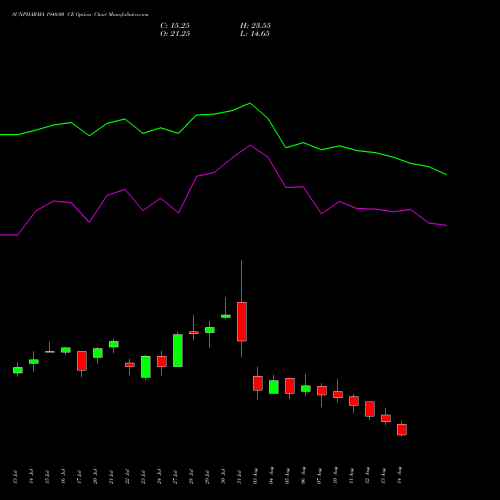Click the 20 Jul date label
This screenshot has width=500, height=500.
[95, 477]
